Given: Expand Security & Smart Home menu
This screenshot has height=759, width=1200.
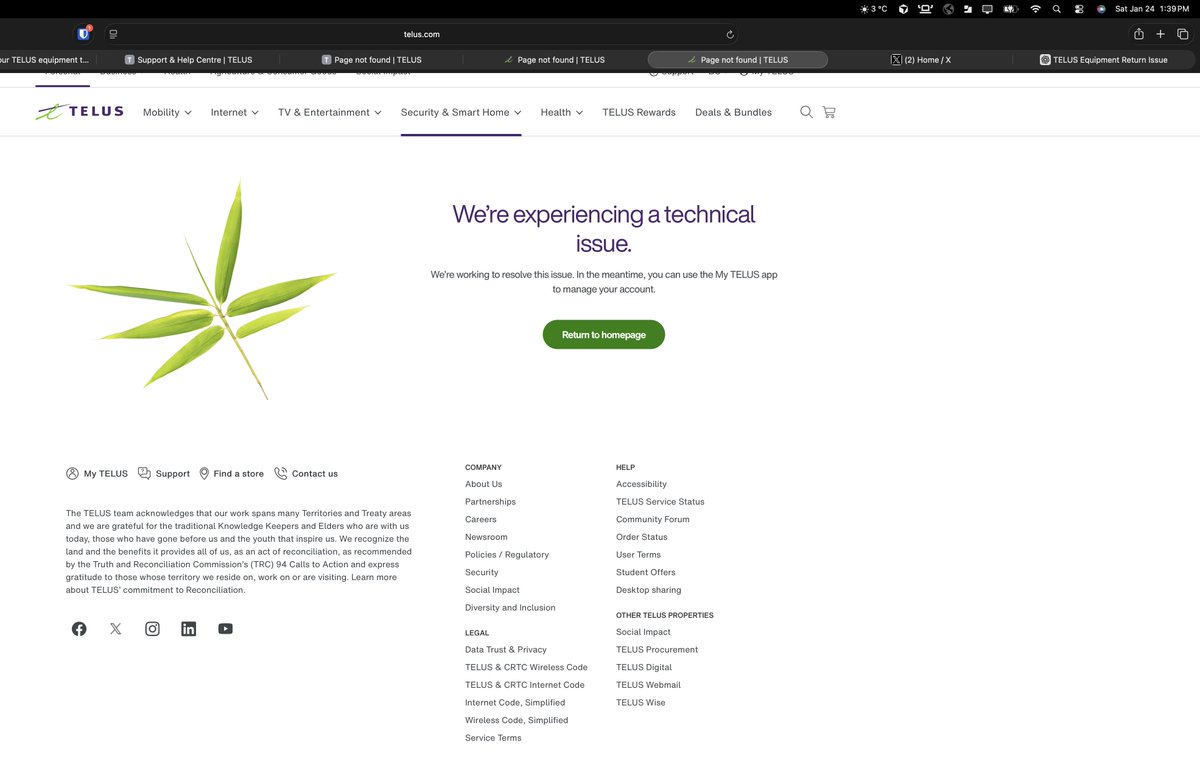Looking at the screenshot, I should 461,112.
